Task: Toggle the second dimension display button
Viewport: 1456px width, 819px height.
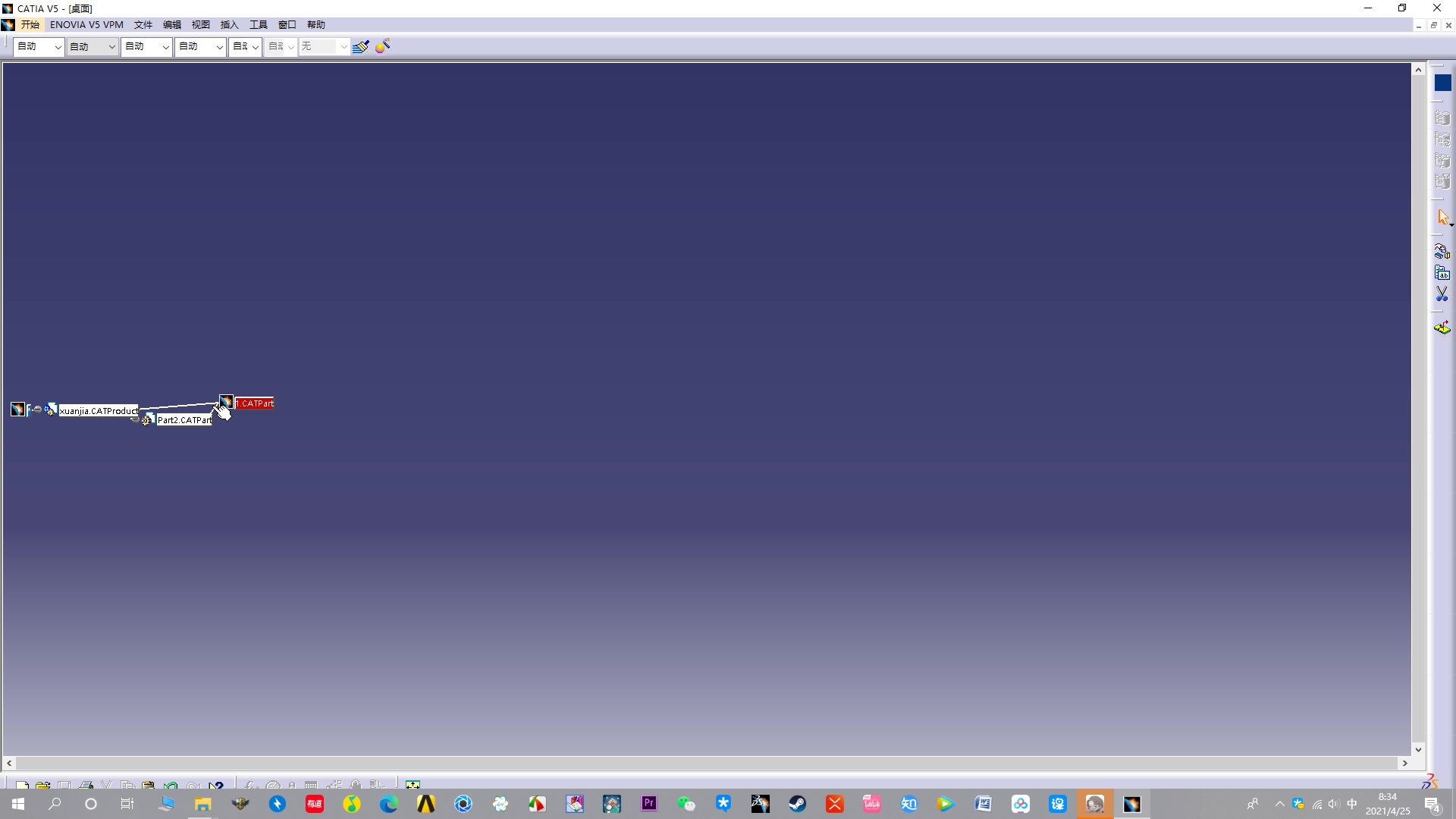Action: [280, 46]
